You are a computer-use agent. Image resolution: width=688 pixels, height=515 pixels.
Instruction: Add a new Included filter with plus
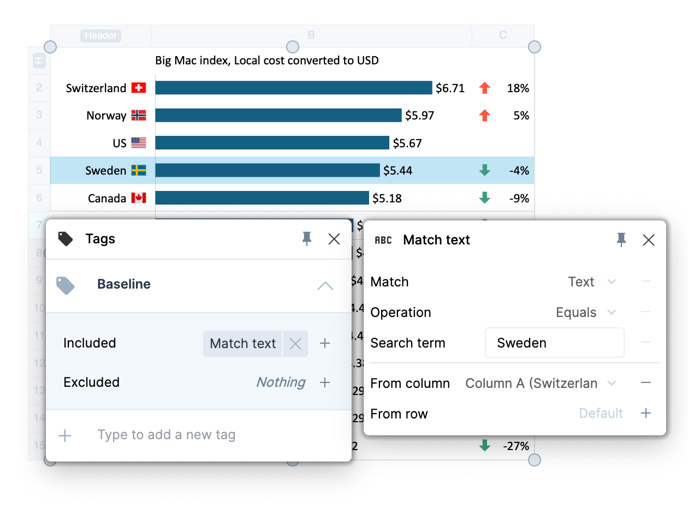click(325, 343)
